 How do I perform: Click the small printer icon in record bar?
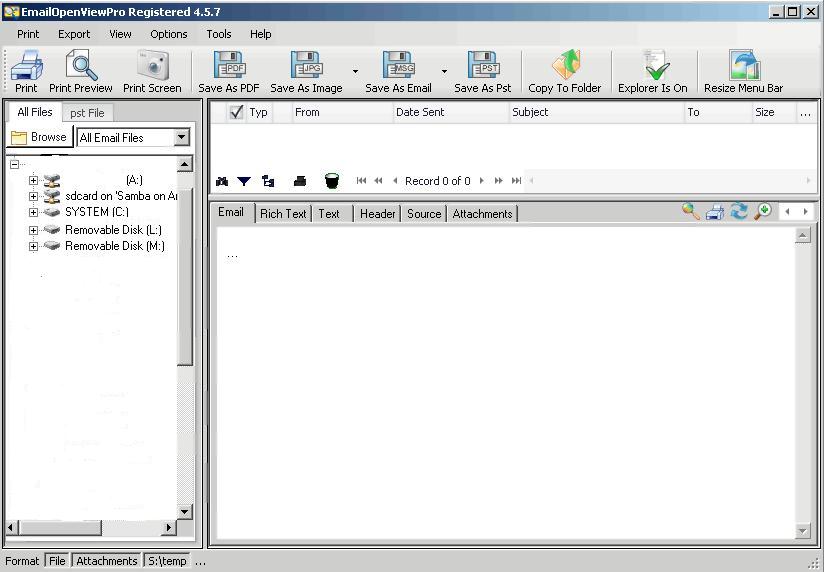point(300,181)
